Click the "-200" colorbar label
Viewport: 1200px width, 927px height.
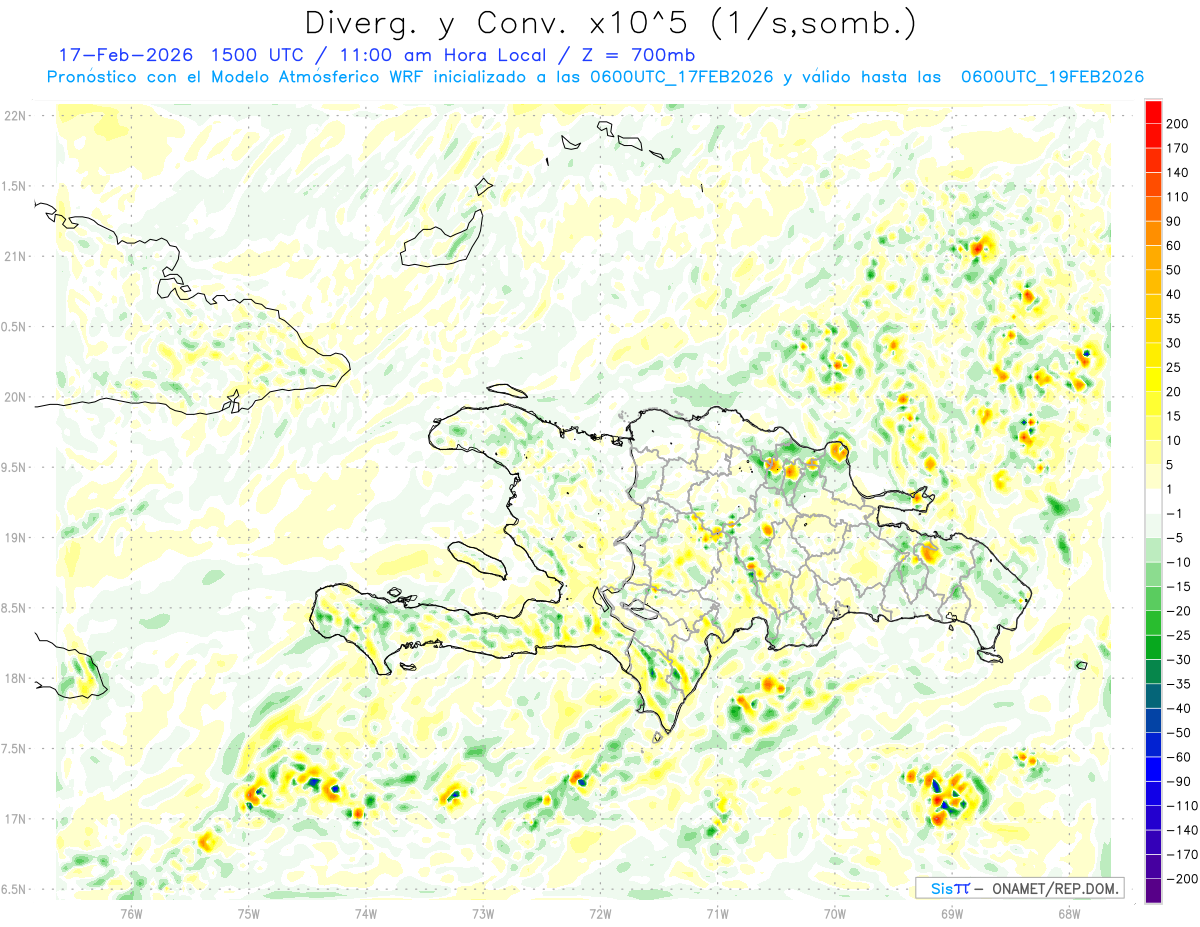(1182, 879)
